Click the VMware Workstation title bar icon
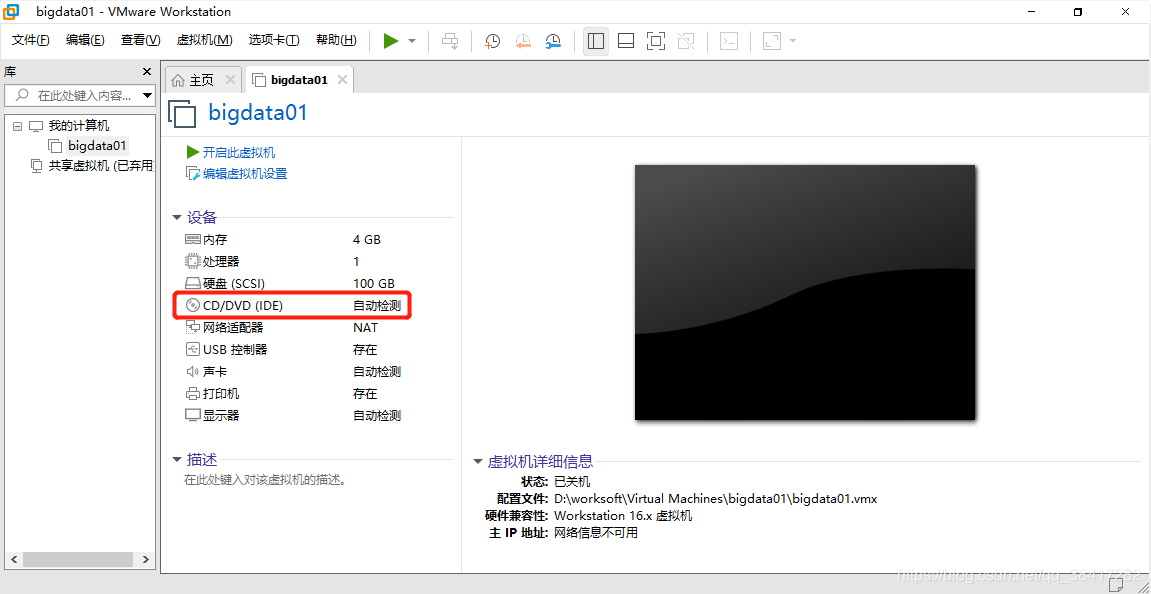1151x594 pixels. 11,12
